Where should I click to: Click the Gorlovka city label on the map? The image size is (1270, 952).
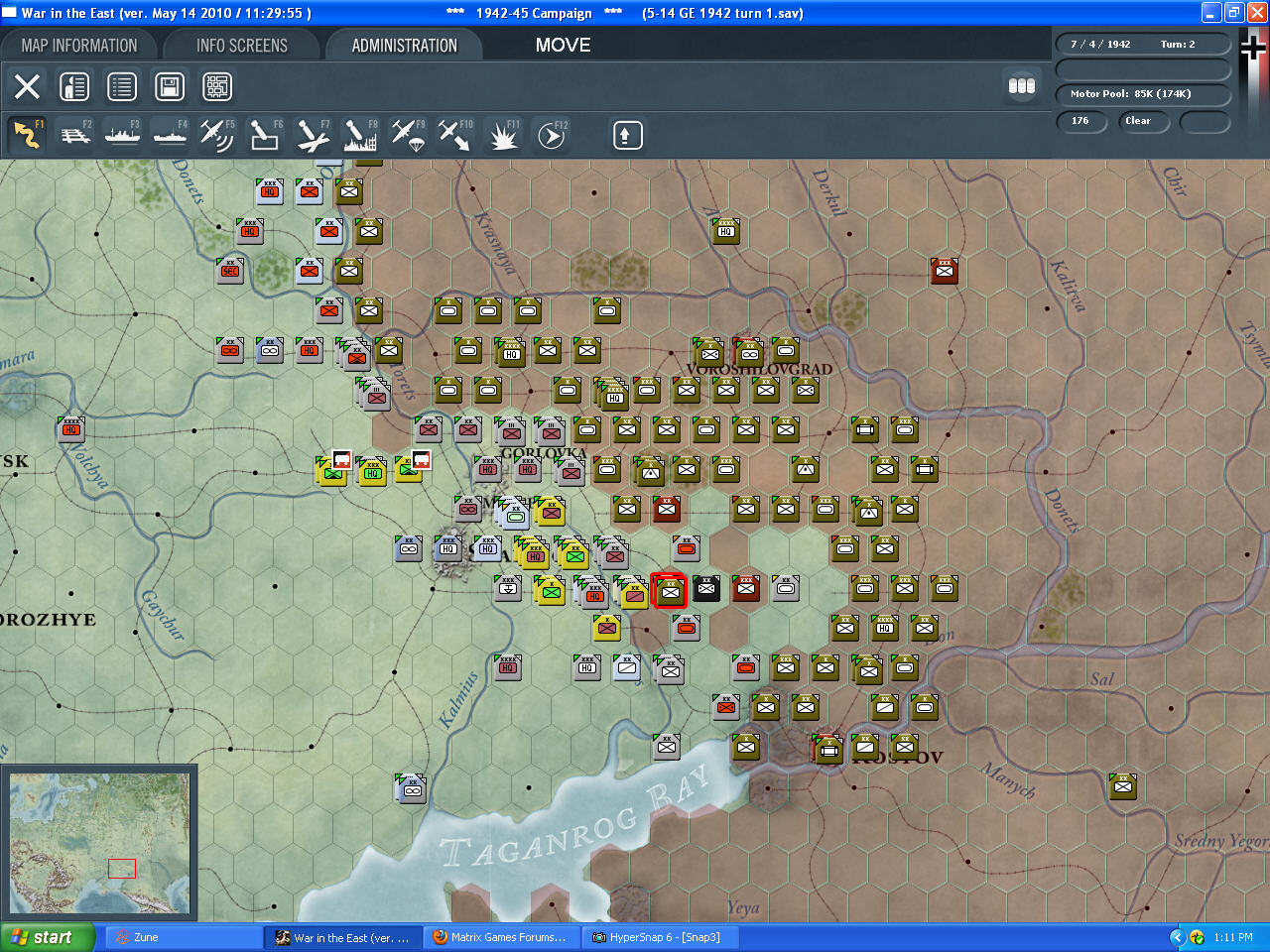click(x=544, y=454)
